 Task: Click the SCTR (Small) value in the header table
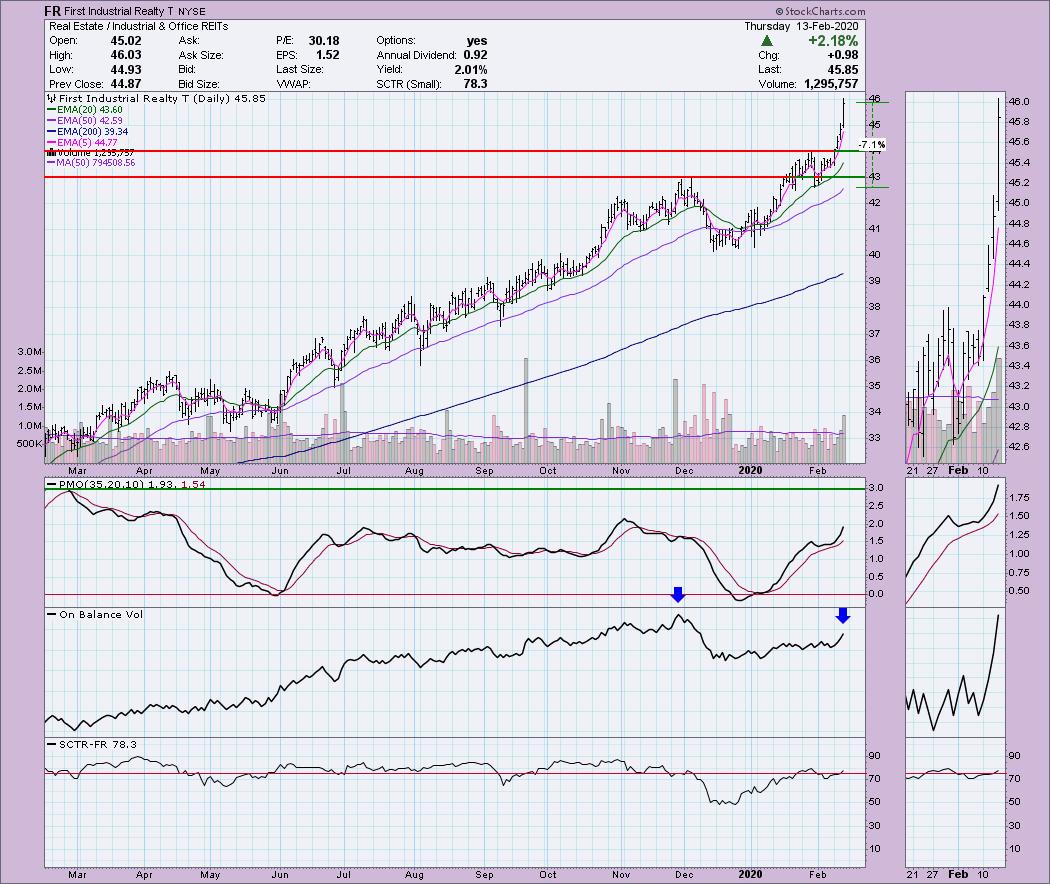click(475, 84)
